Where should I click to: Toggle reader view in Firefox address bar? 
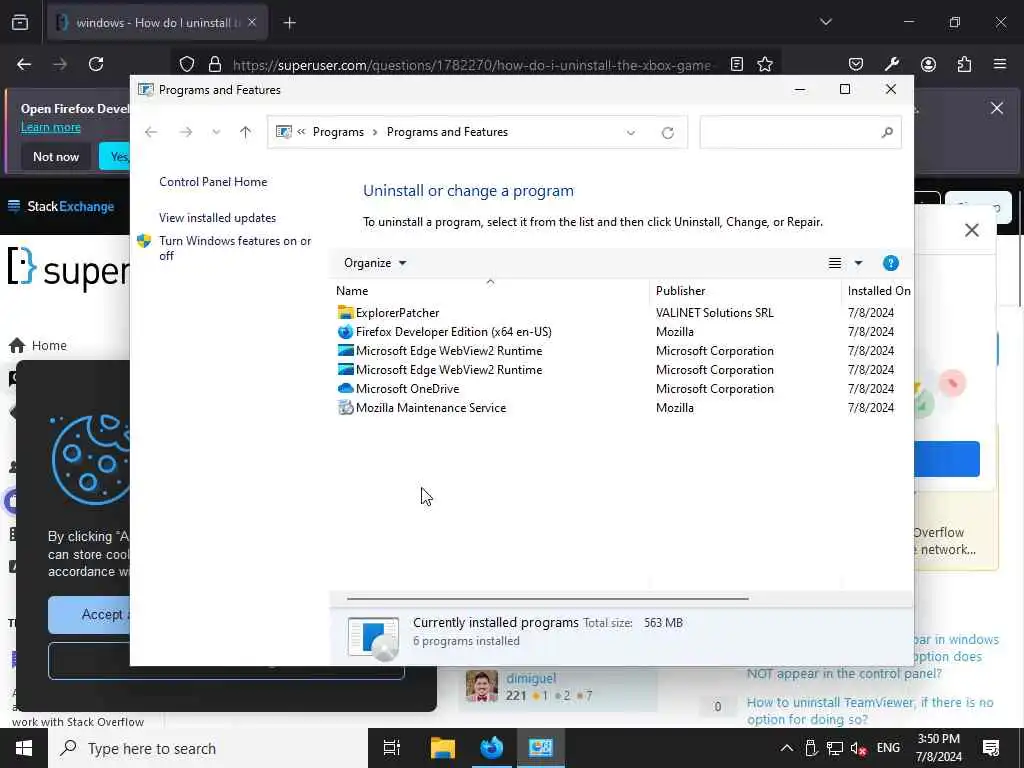click(737, 64)
